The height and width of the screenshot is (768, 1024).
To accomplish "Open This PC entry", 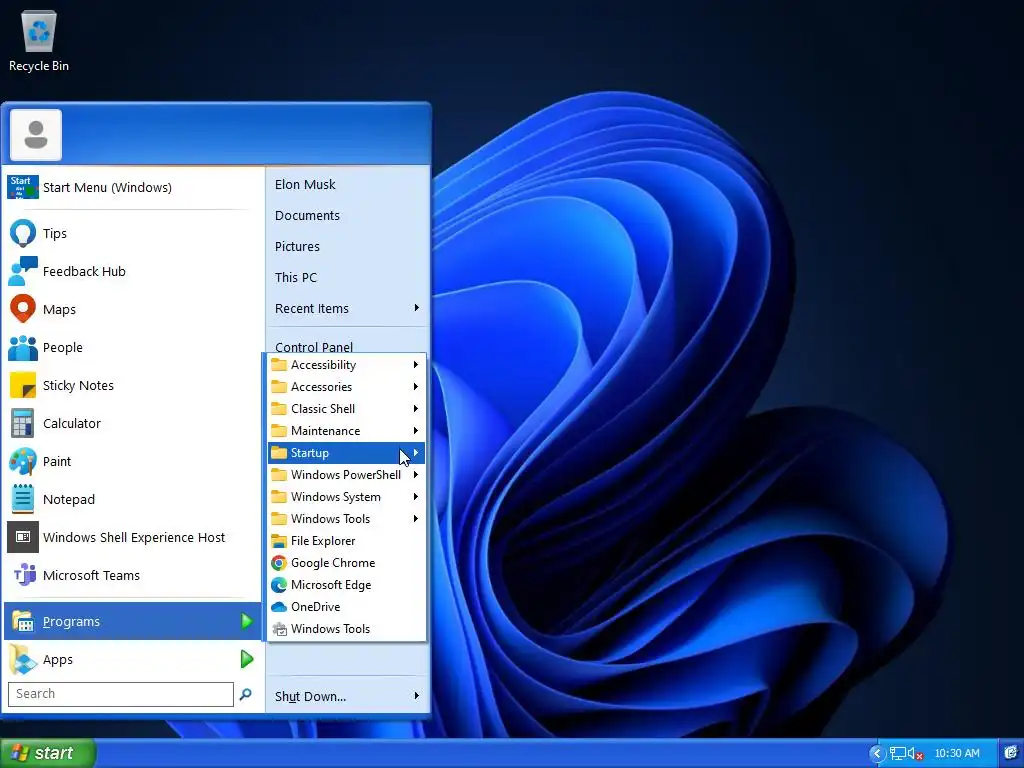I will (x=296, y=278).
